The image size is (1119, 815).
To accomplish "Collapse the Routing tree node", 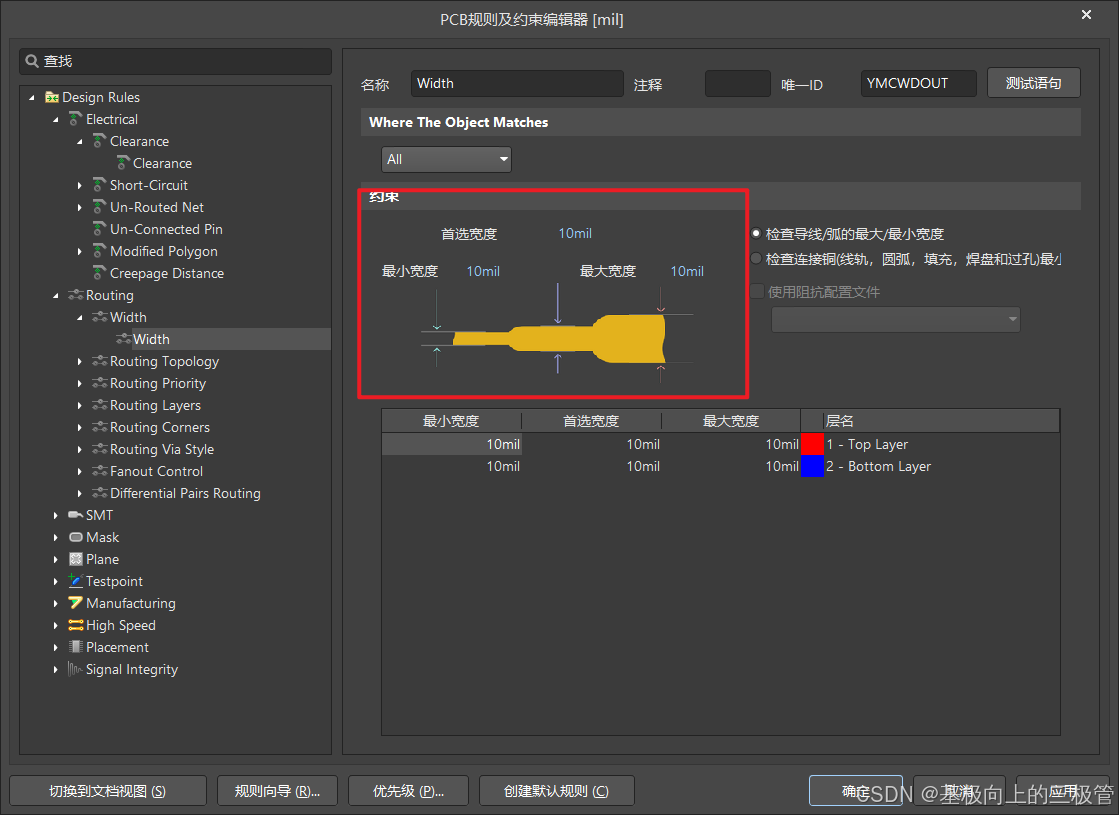I will [x=56, y=295].
